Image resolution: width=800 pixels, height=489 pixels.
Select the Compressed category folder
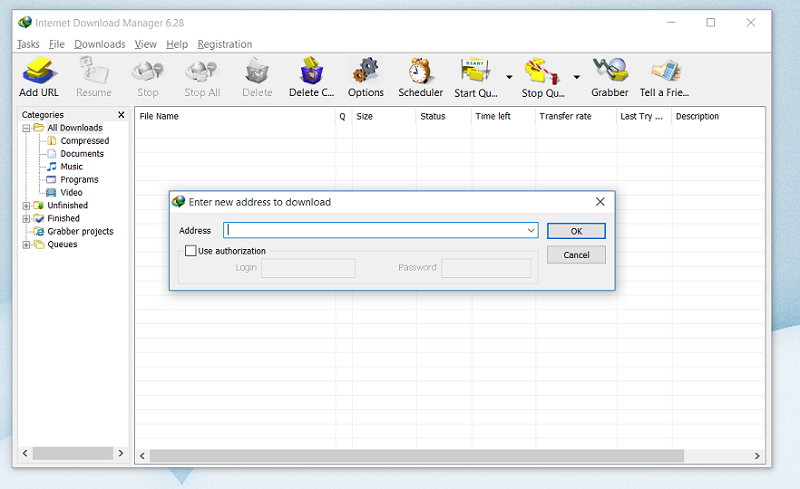(84, 140)
